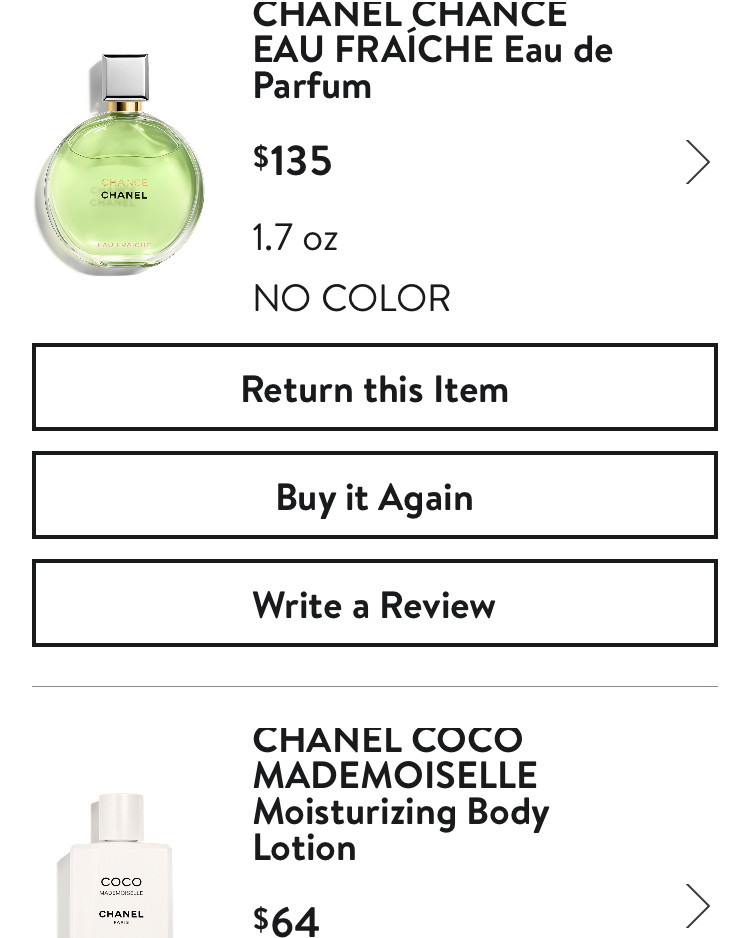Open Chance Eau Fraîche details via right chevron
This screenshot has width=750, height=938.
[x=697, y=162]
